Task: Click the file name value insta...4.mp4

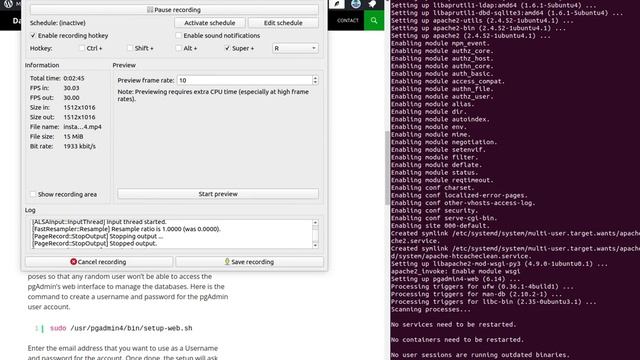Action: pyautogui.click(x=82, y=127)
